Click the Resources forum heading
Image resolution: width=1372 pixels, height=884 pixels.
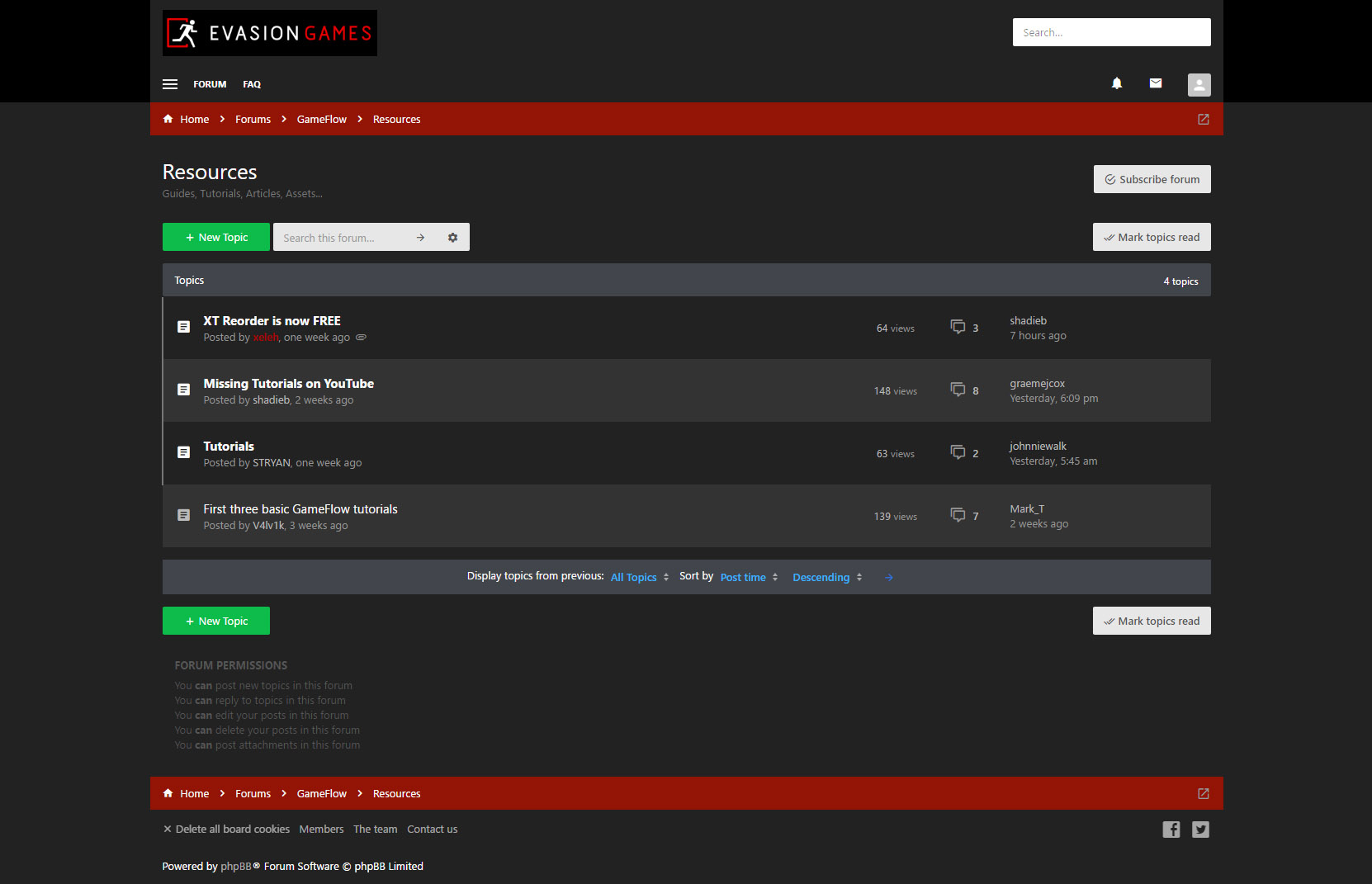coord(210,172)
